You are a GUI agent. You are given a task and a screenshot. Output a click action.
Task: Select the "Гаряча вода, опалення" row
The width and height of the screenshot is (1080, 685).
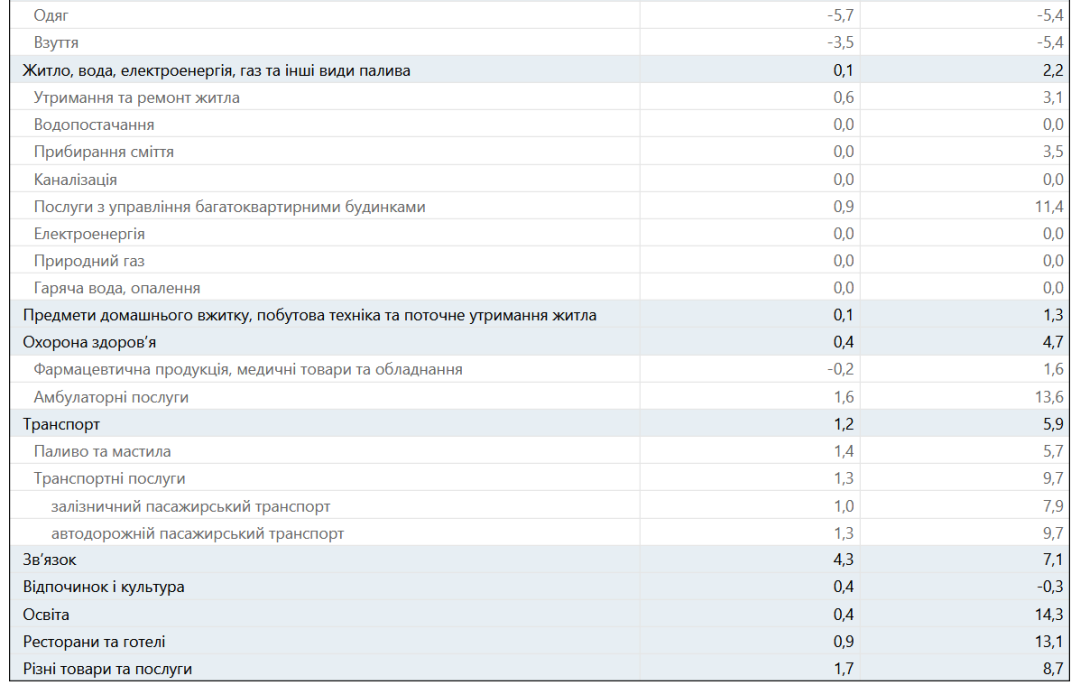[117, 288]
